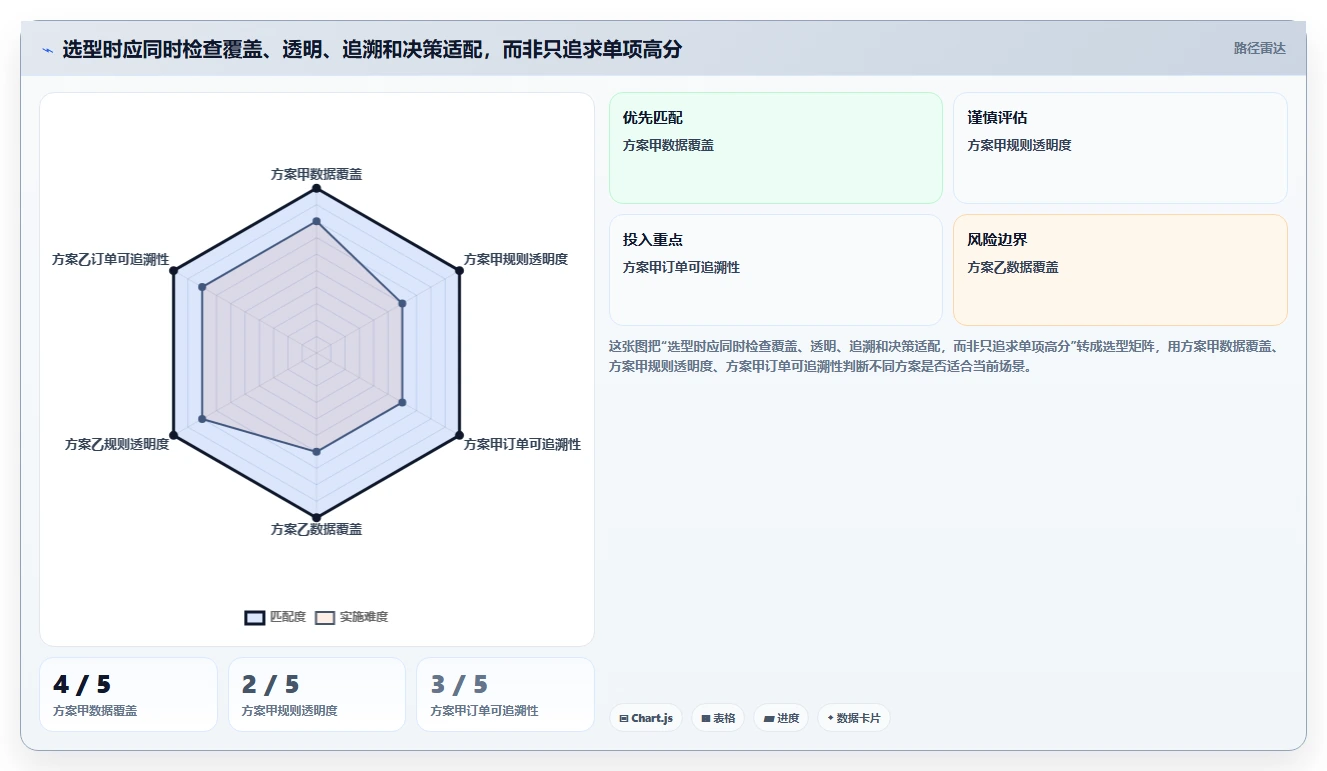Viewport: 1327px width, 771px height.
Task: Open the 投入重点 card
Action: point(776,270)
